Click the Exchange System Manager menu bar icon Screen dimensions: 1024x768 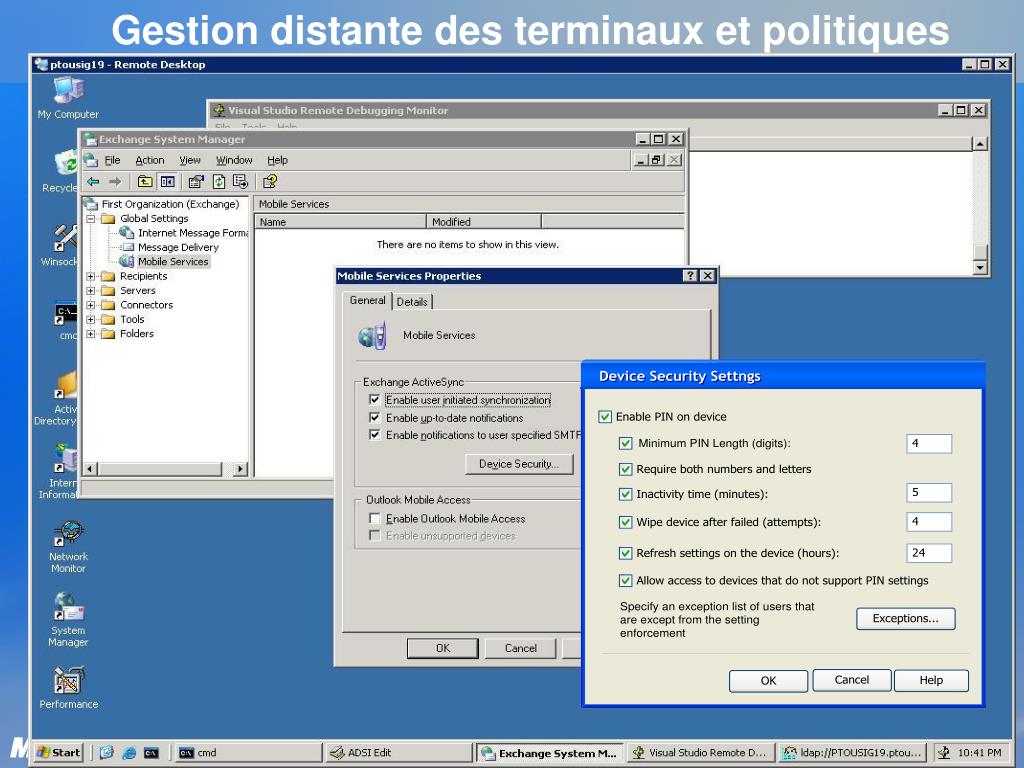tap(91, 160)
